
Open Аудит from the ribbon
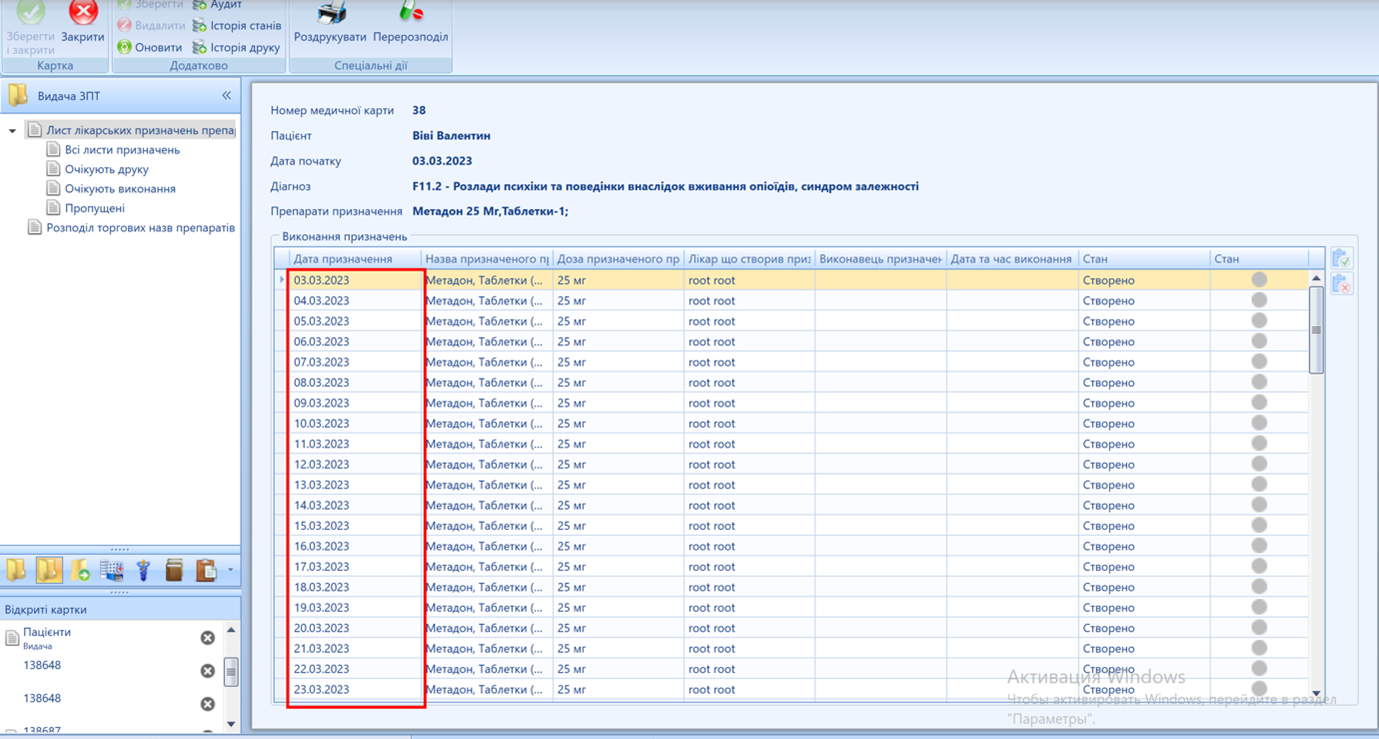217,5
